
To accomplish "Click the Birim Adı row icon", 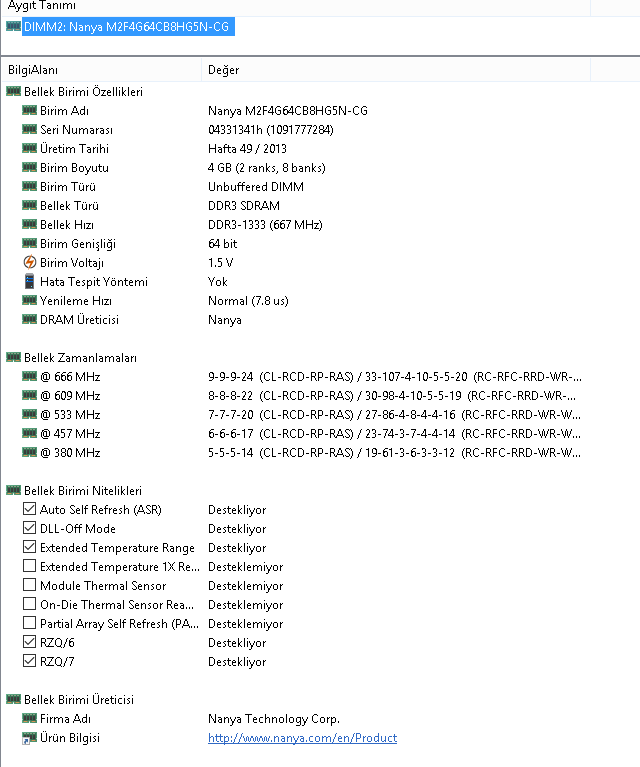I will click(29, 110).
